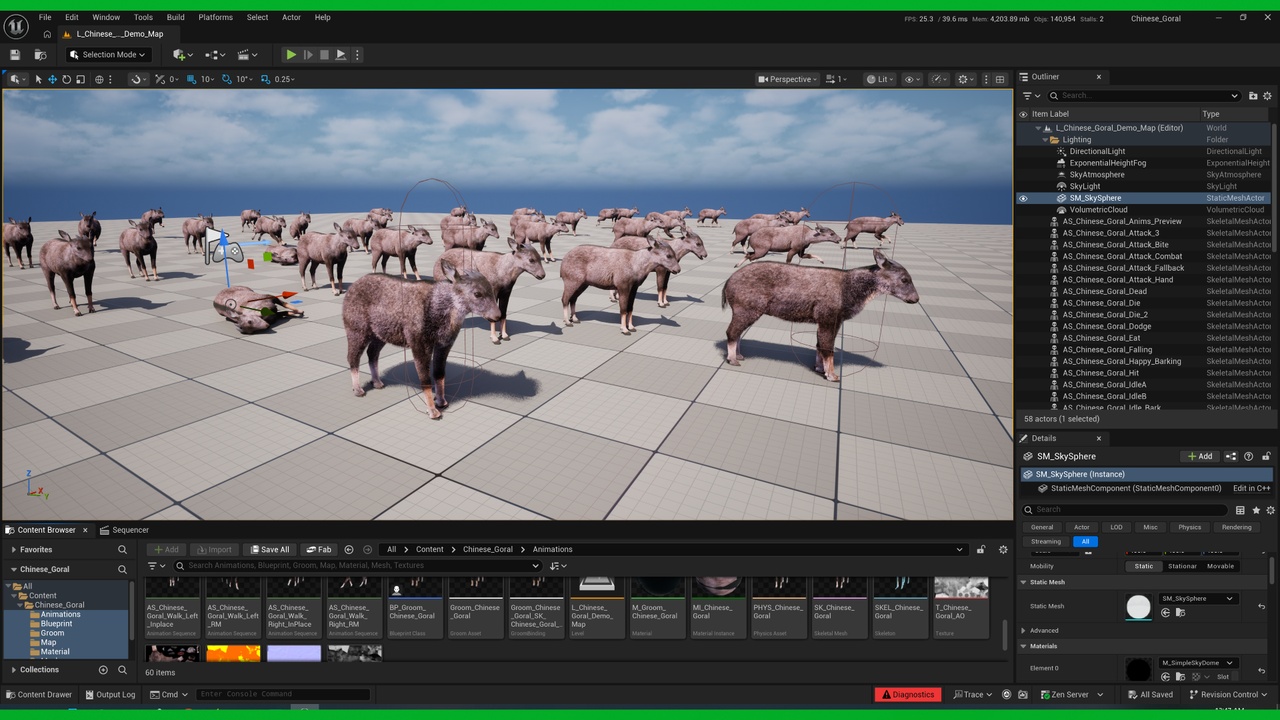This screenshot has height=720, width=1280.
Task: Click the SM_SkySphere static mesh thumbnail
Action: (1138, 607)
